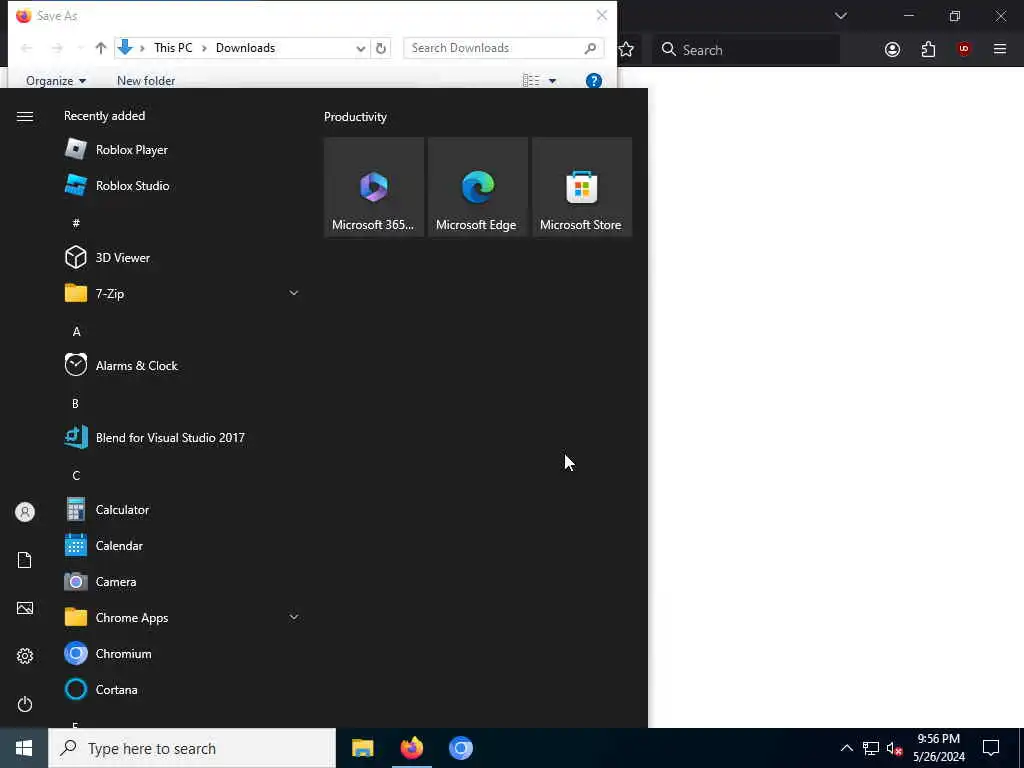Expand the 7-Zip folder chevron
The width and height of the screenshot is (1024, 768).
click(294, 293)
